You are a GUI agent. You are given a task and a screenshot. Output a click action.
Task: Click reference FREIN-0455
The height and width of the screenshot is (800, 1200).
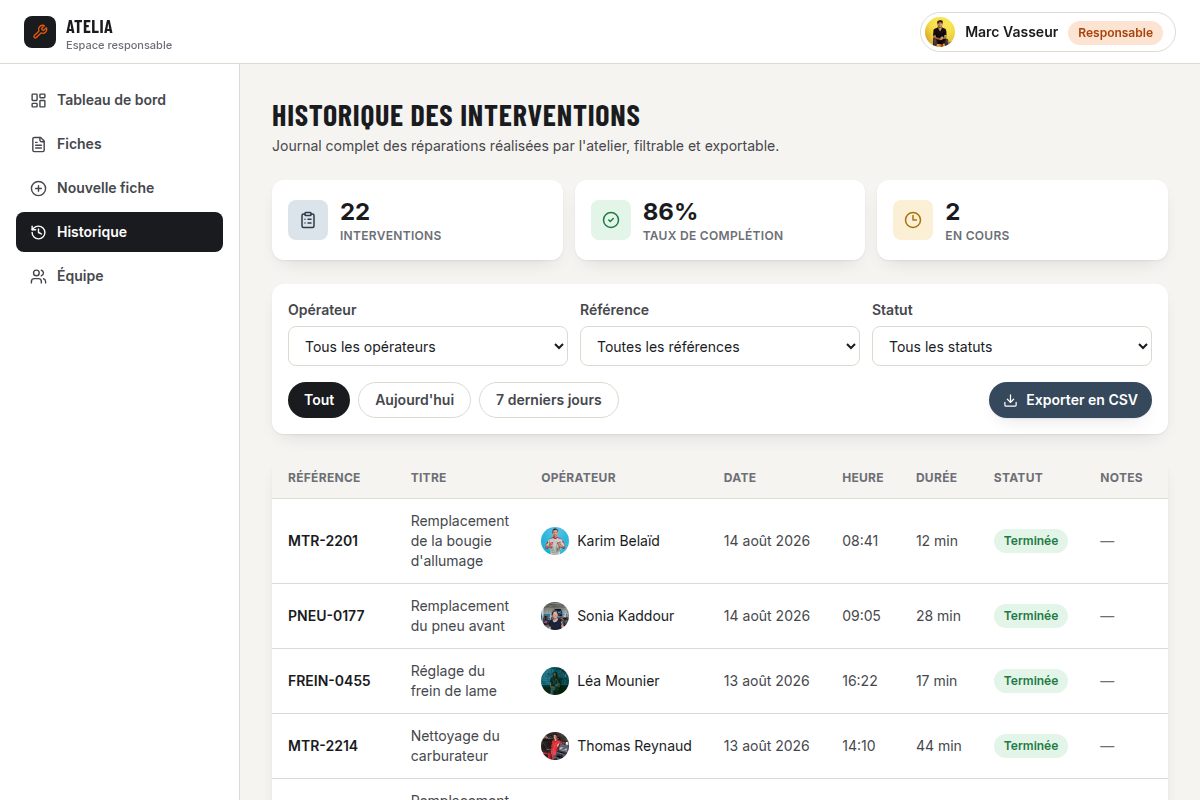point(329,681)
